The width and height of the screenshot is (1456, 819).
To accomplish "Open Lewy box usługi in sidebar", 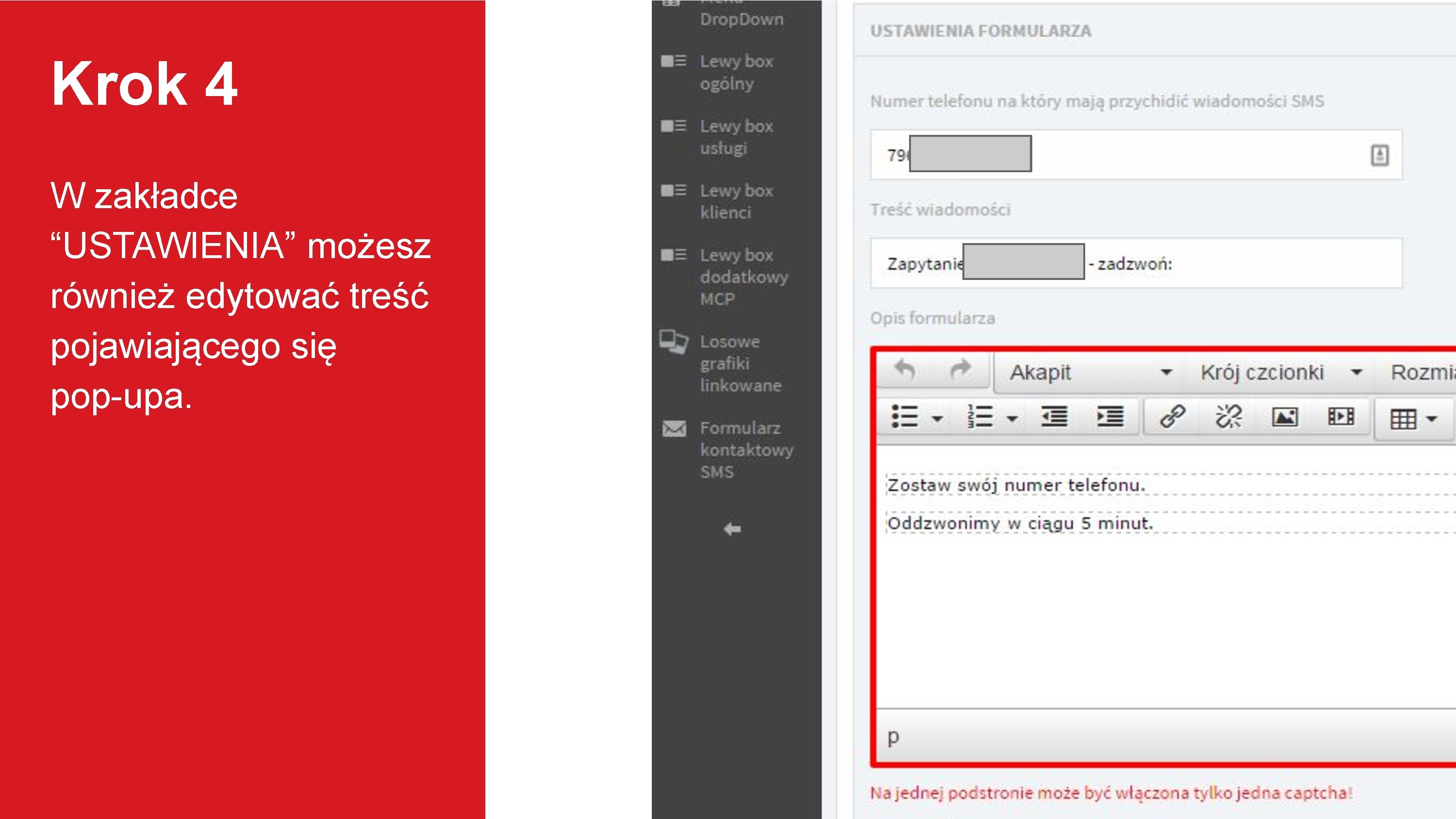I will tap(736, 137).
